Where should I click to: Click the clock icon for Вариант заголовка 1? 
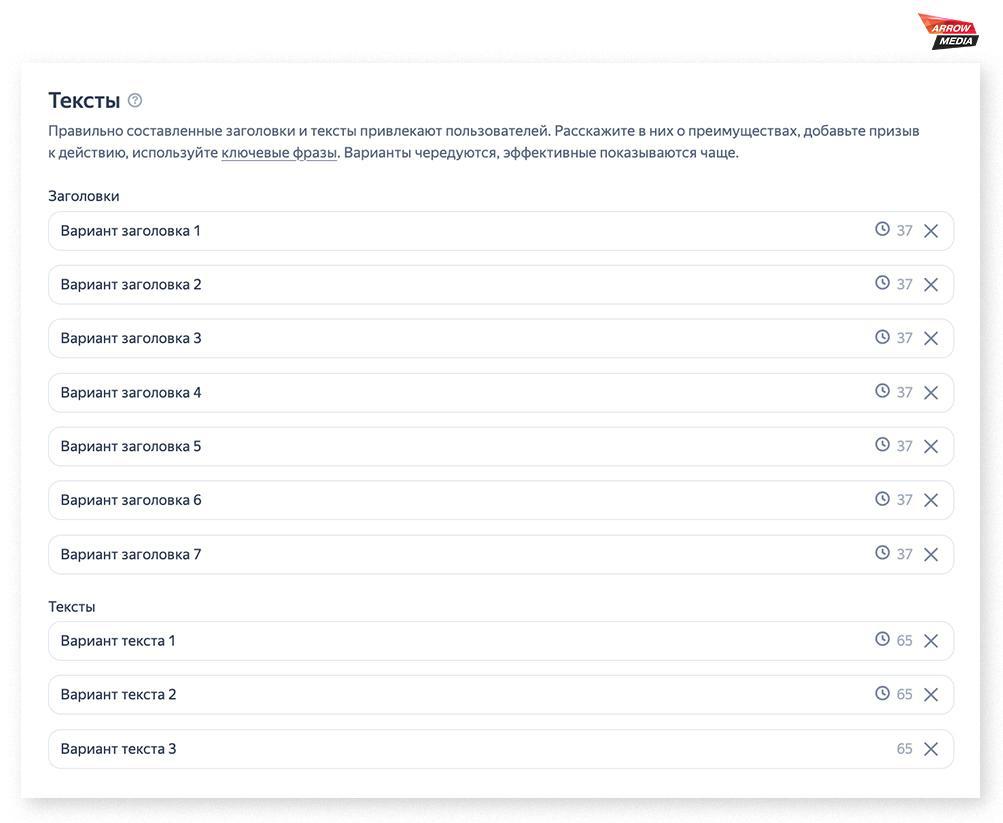tap(882, 229)
